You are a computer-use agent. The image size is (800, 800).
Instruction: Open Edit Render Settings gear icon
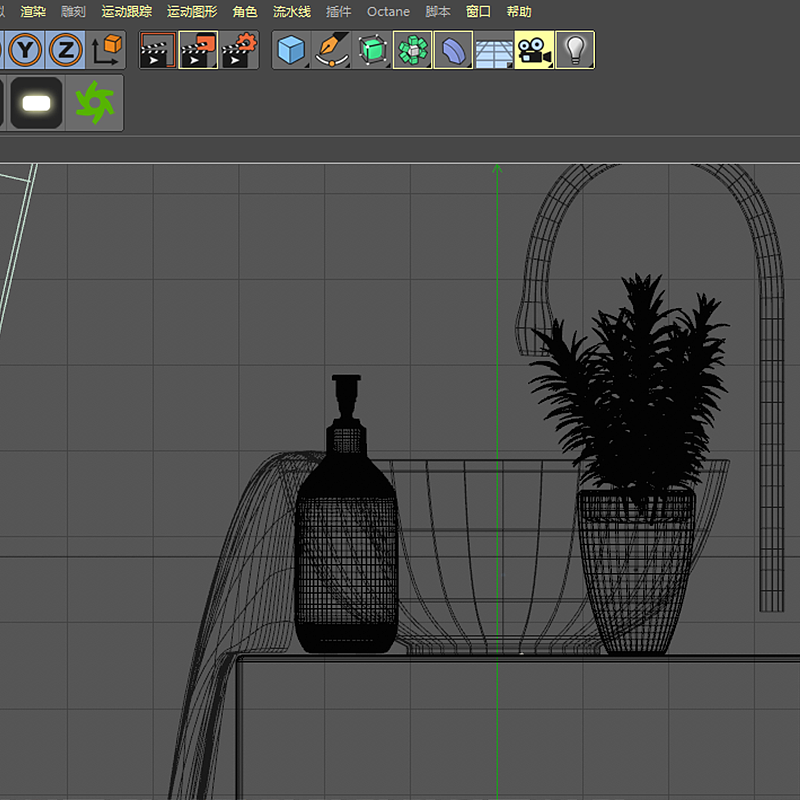[239, 49]
